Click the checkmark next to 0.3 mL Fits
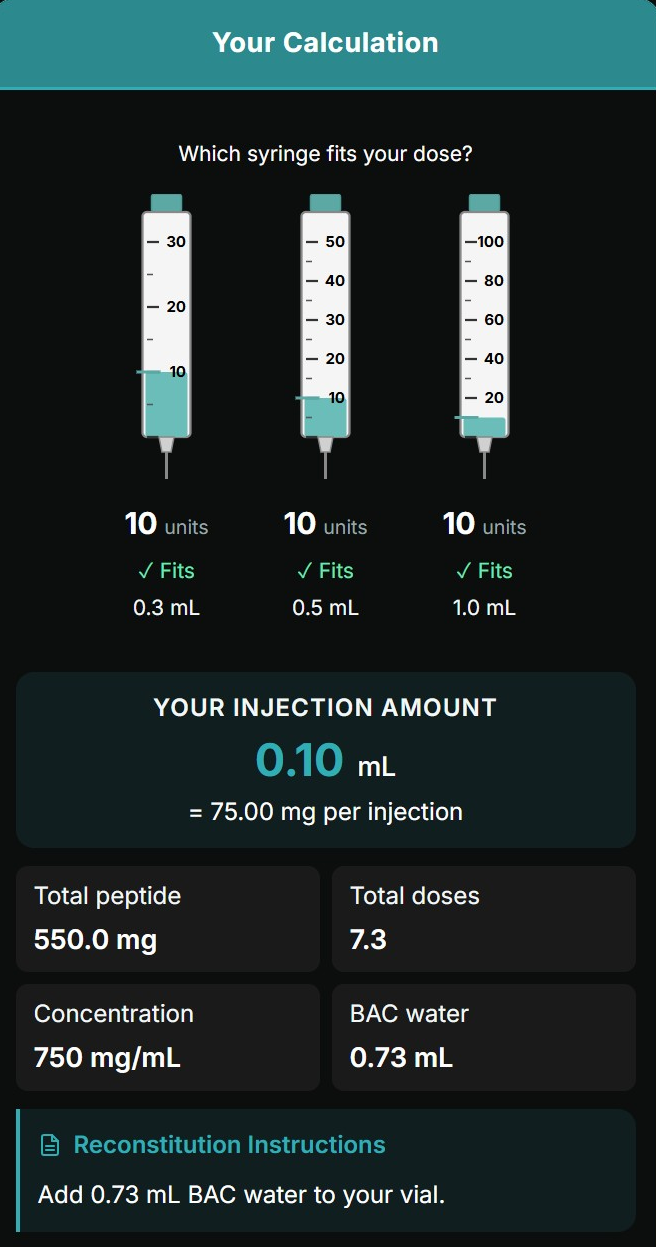Image resolution: width=656 pixels, height=1247 pixels. pyautogui.click(x=149, y=570)
